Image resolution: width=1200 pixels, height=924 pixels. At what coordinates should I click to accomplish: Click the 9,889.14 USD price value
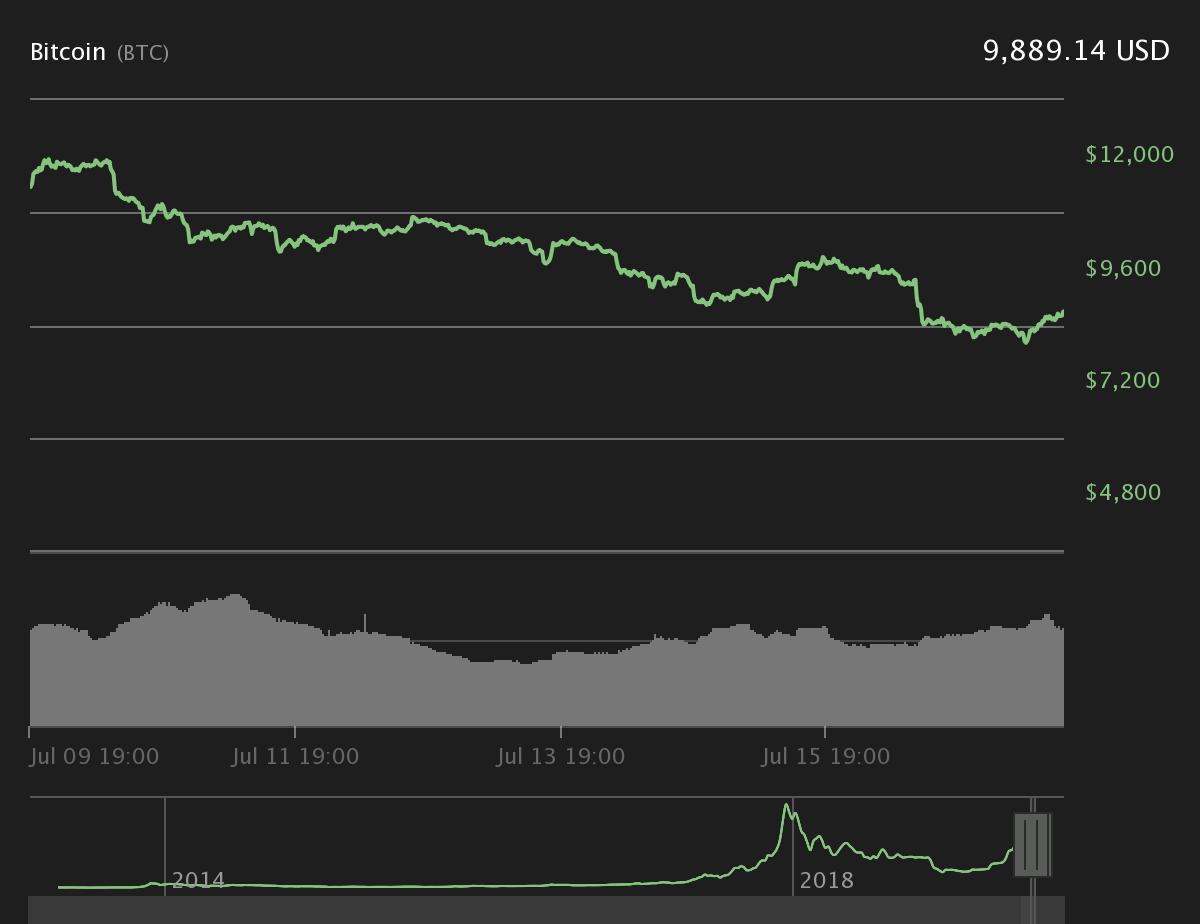[1076, 51]
